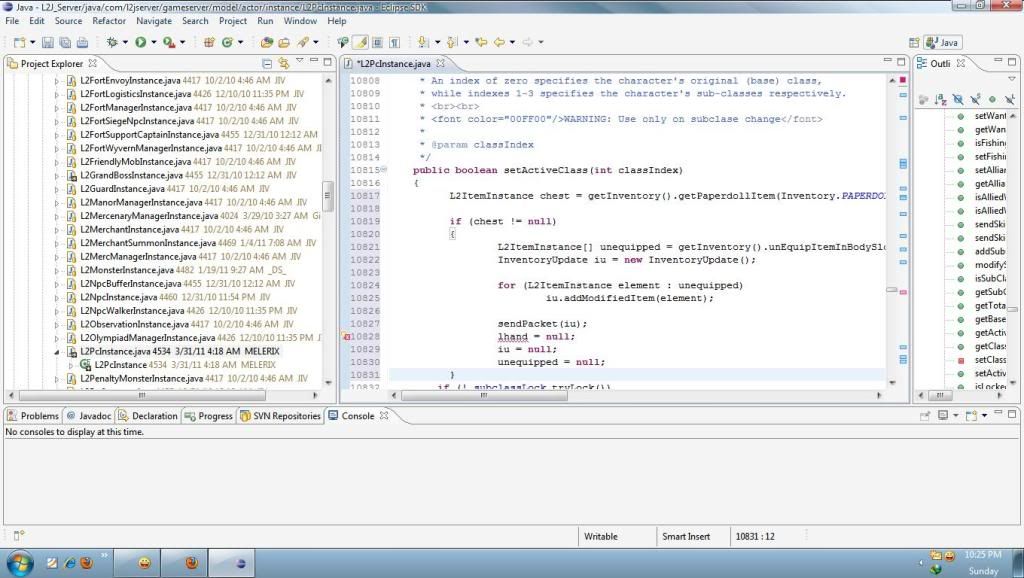This screenshot has width=1024, height=578.
Task: Open the Windows Start menu
Action: pos(20,561)
